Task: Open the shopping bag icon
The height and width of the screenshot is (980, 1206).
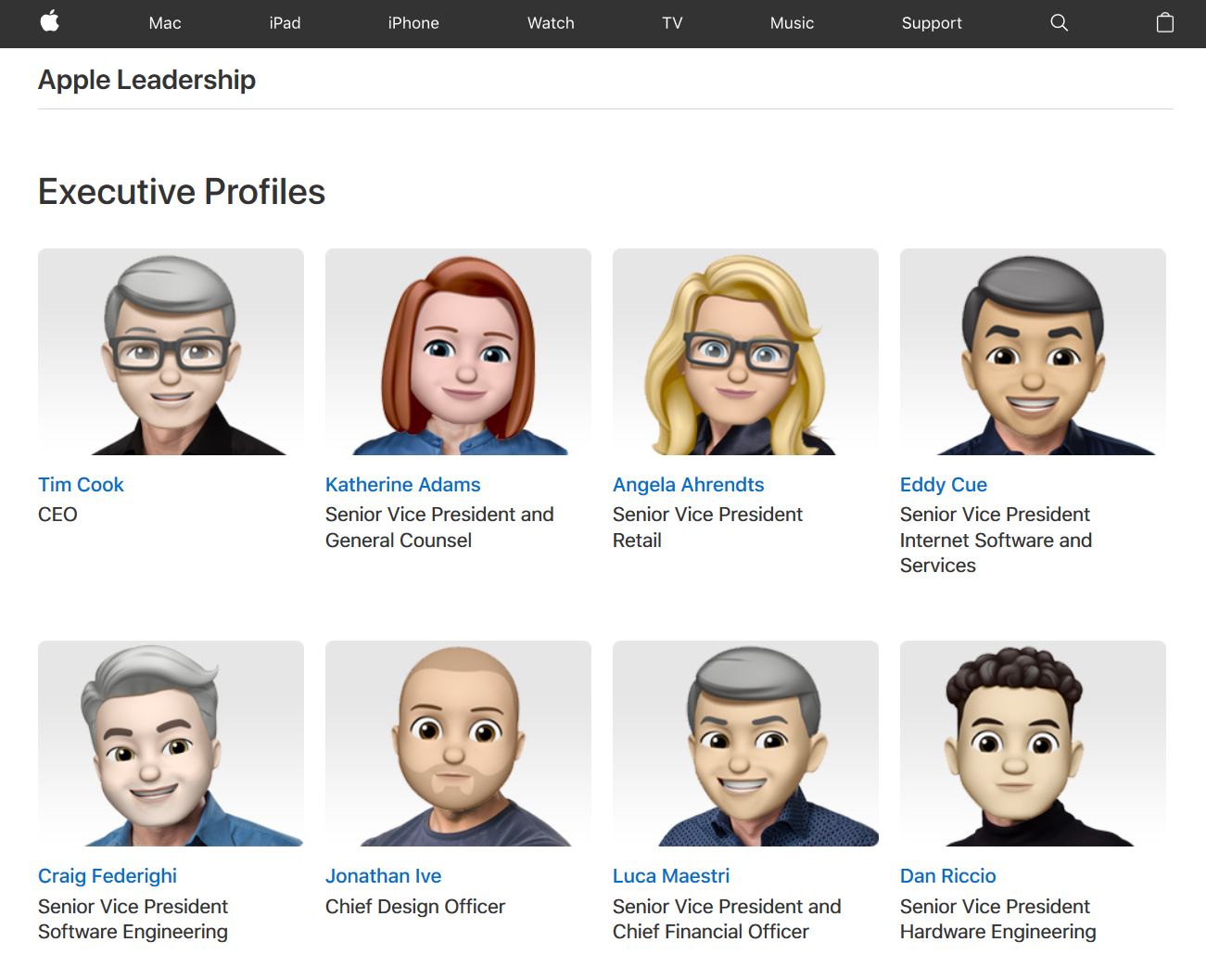Action: pos(1165,23)
